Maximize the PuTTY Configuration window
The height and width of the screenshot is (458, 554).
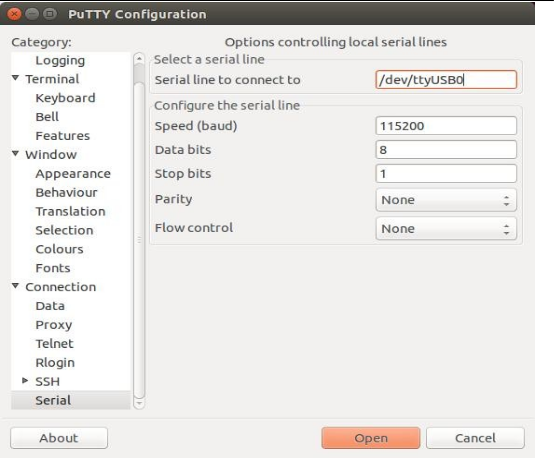[x=50, y=14]
